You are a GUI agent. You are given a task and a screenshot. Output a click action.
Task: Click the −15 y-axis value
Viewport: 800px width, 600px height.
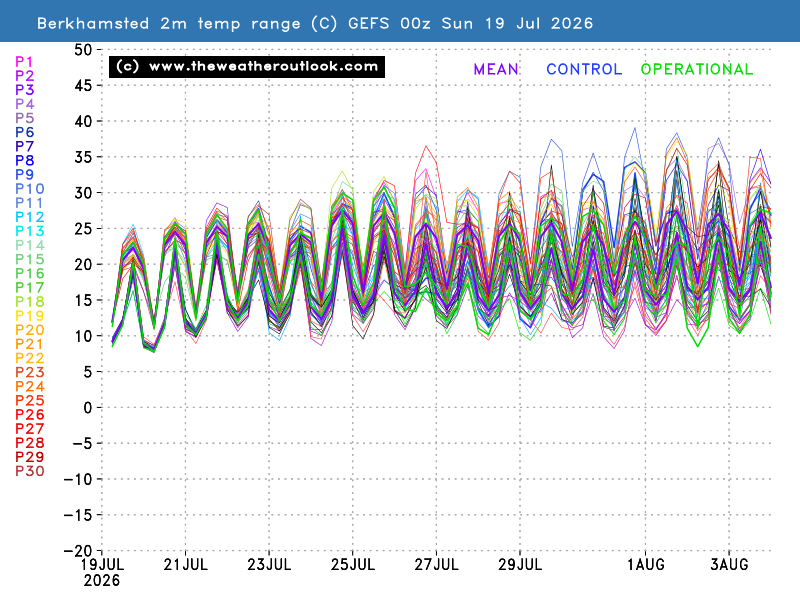coord(78,515)
